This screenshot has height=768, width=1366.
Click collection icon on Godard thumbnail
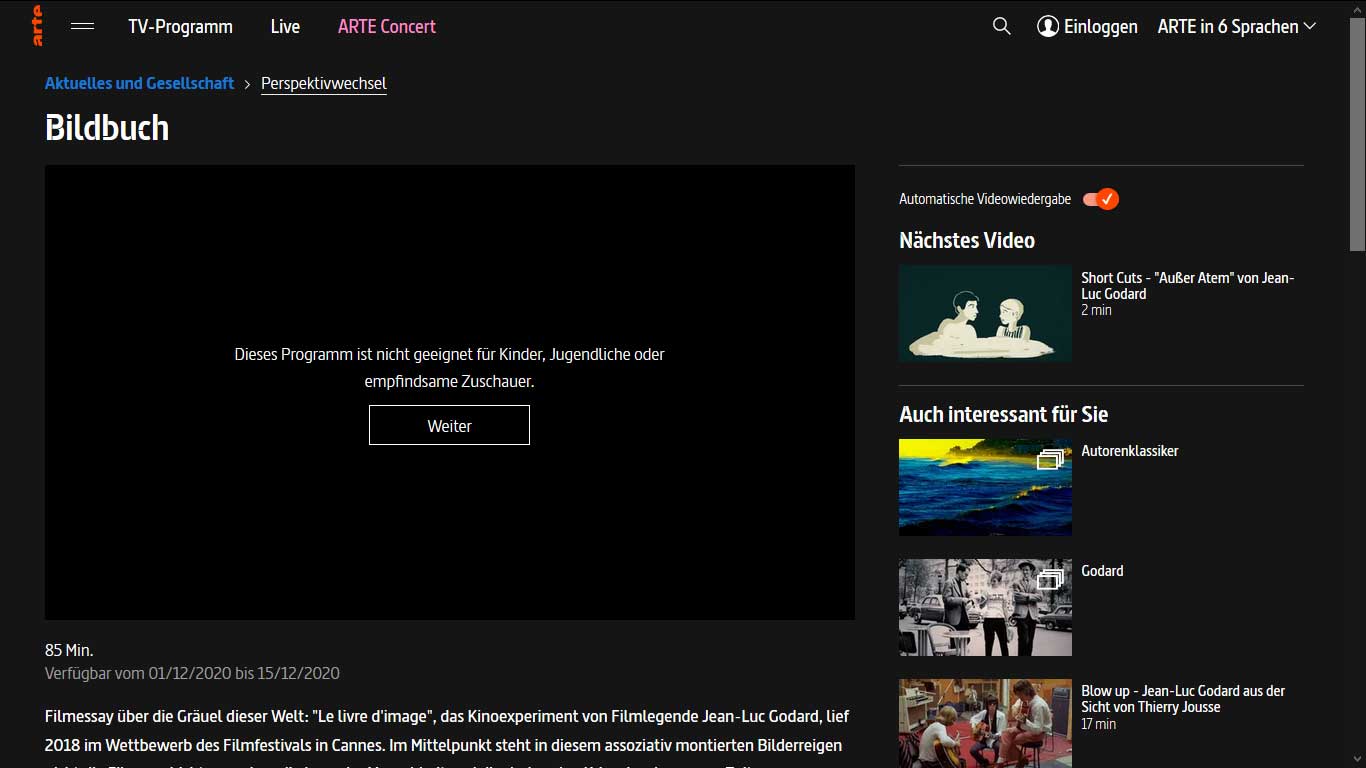1049,579
